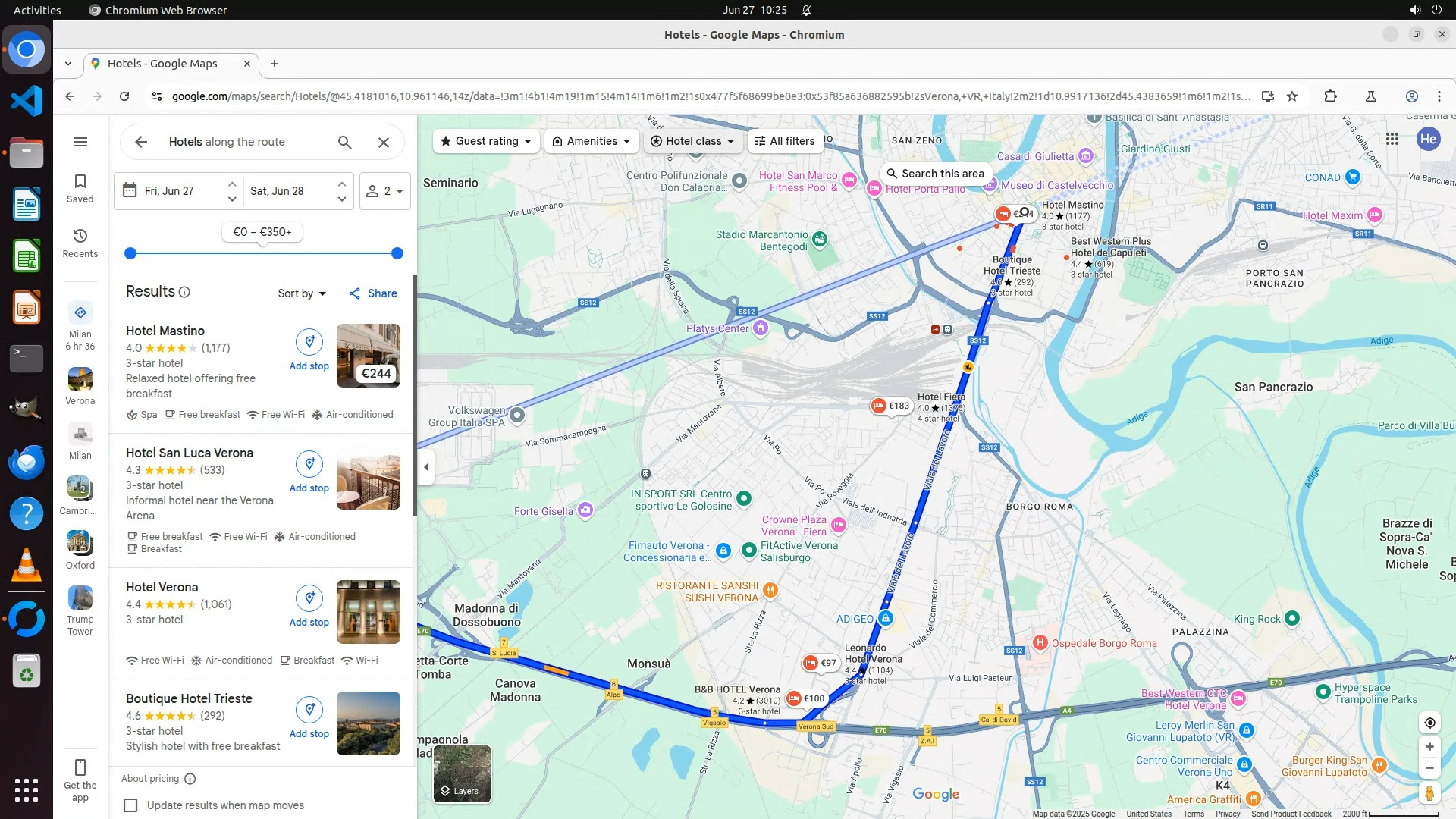Click the Google apps grid icon

pyautogui.click(x=1392, y=139)
